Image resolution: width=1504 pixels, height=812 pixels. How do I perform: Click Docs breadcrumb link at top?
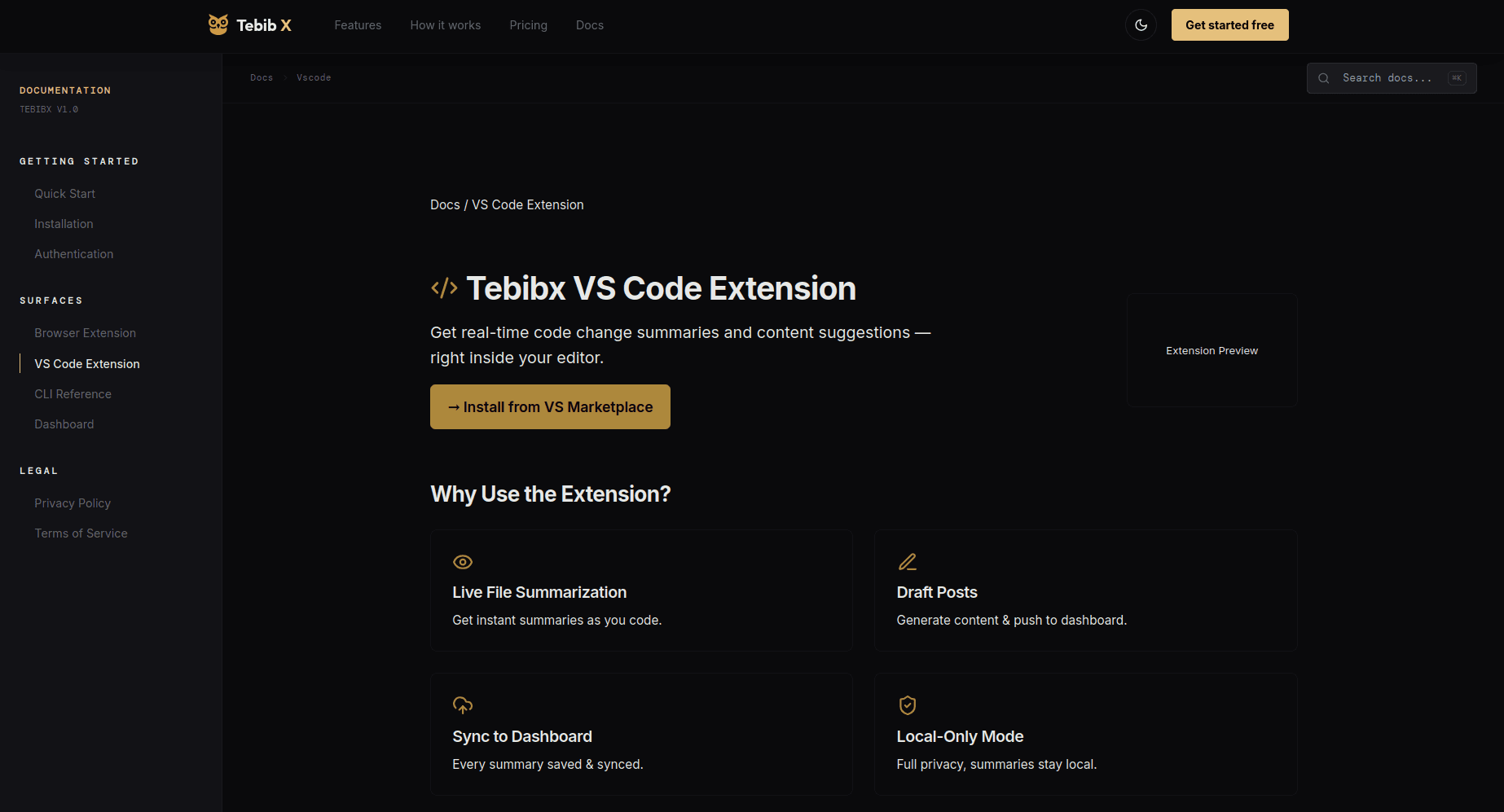(262, 78)
